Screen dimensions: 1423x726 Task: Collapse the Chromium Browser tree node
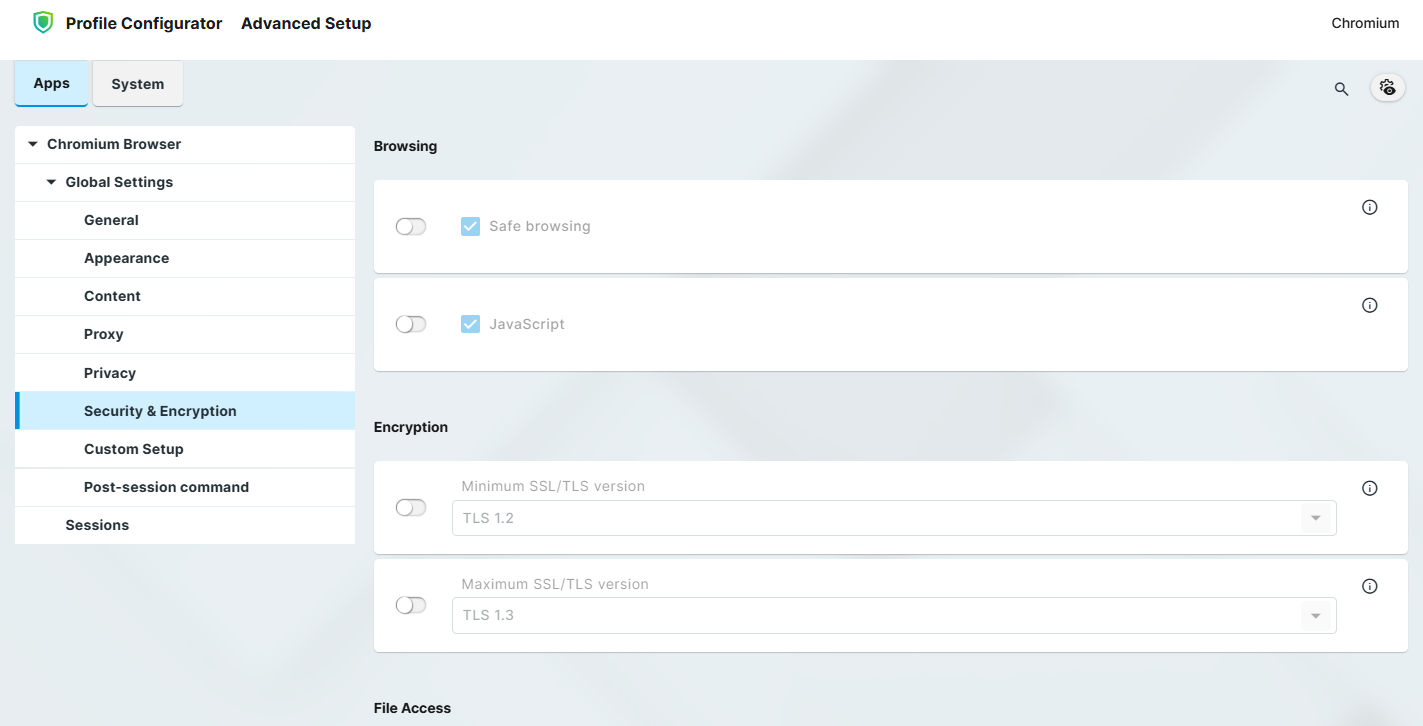33,145
